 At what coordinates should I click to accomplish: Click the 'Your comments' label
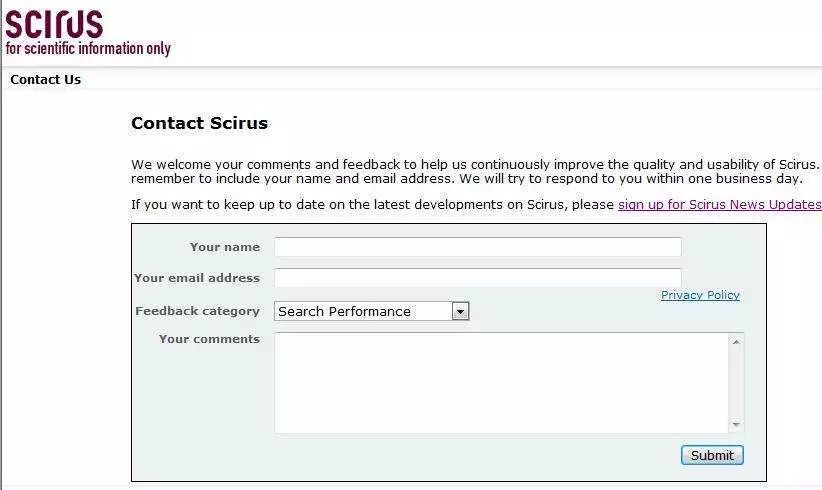pos(209,339)
